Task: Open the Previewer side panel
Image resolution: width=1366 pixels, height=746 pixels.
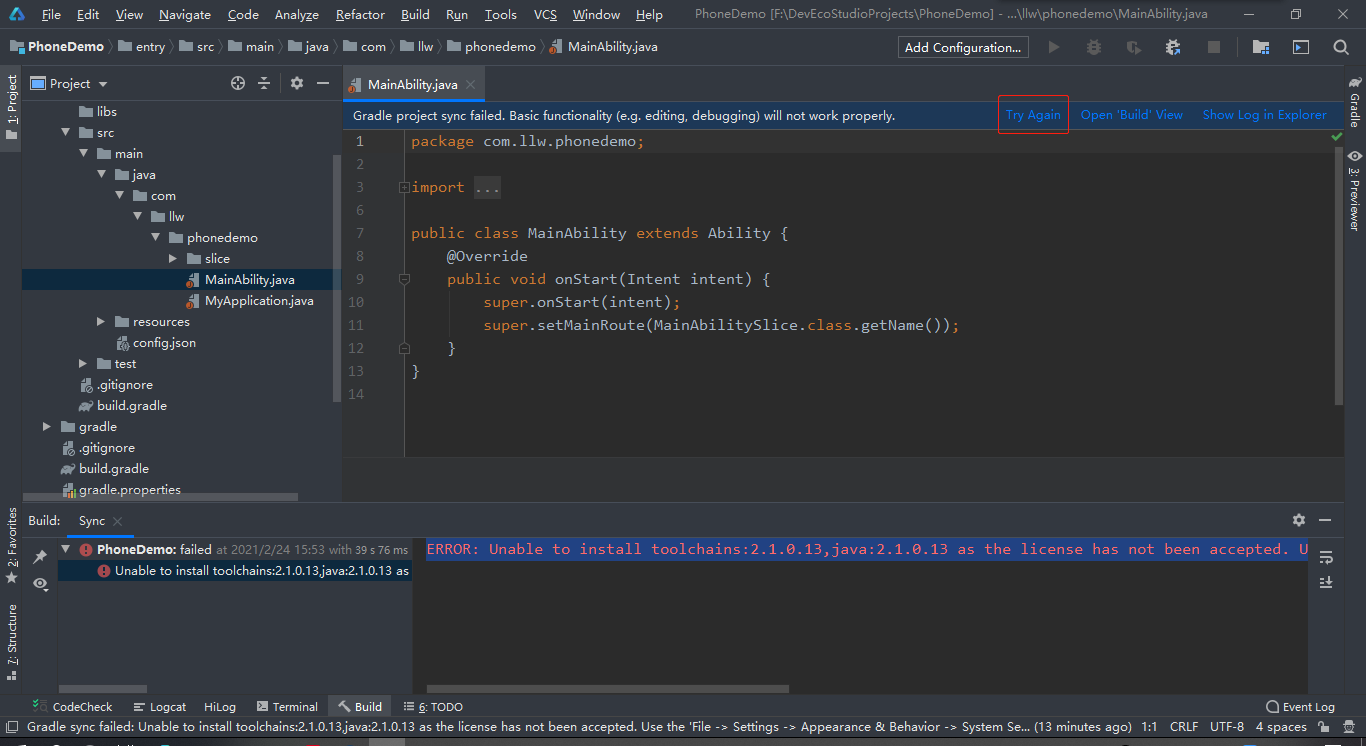Action: click(x=1355, y=190)
